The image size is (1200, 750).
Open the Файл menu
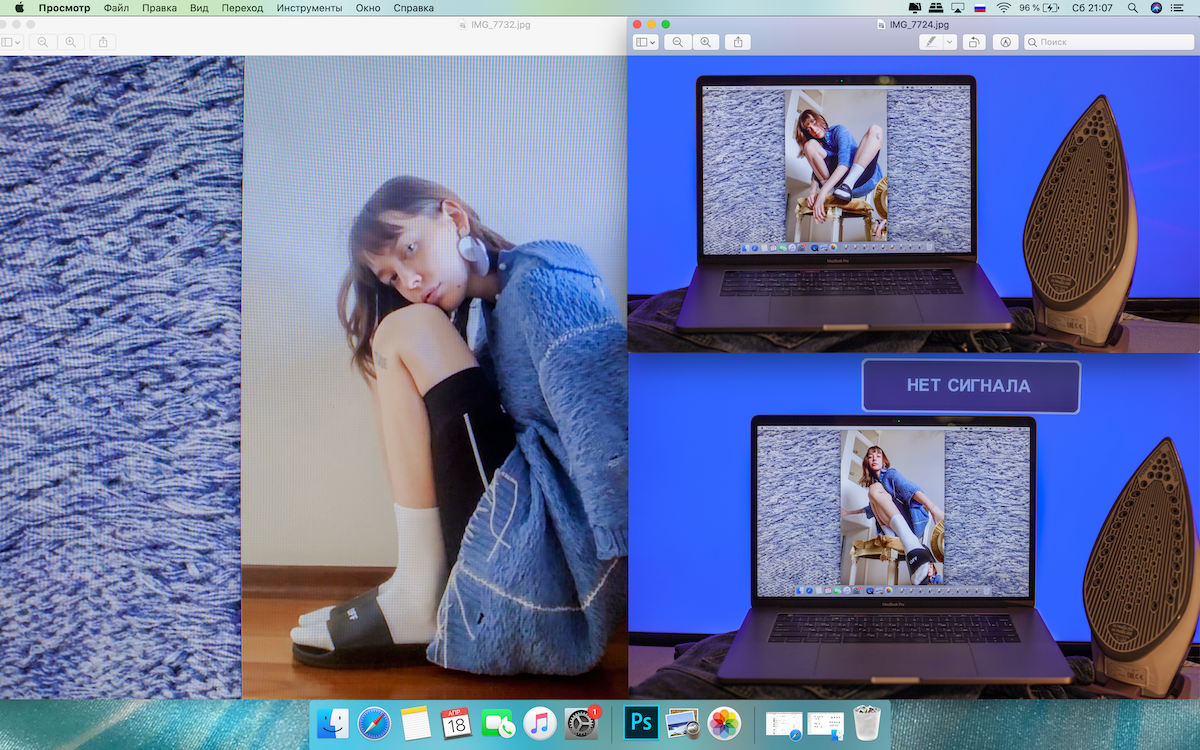pyautogui.click(x=116, y=8)
